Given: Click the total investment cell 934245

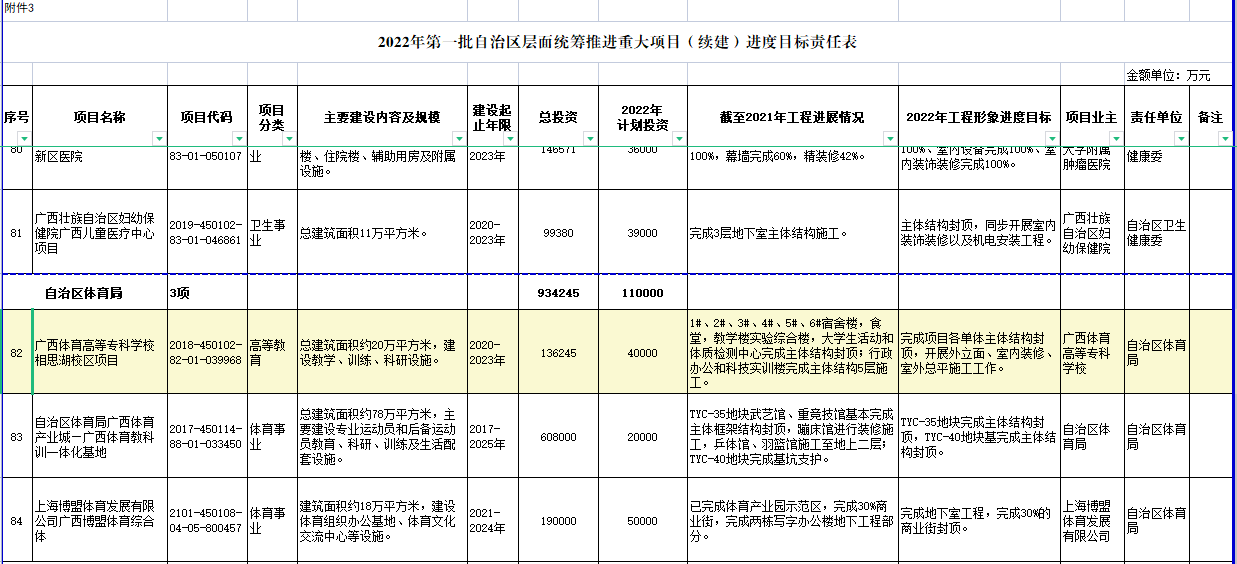Looking at the screenshot, I should coord(558,293).
